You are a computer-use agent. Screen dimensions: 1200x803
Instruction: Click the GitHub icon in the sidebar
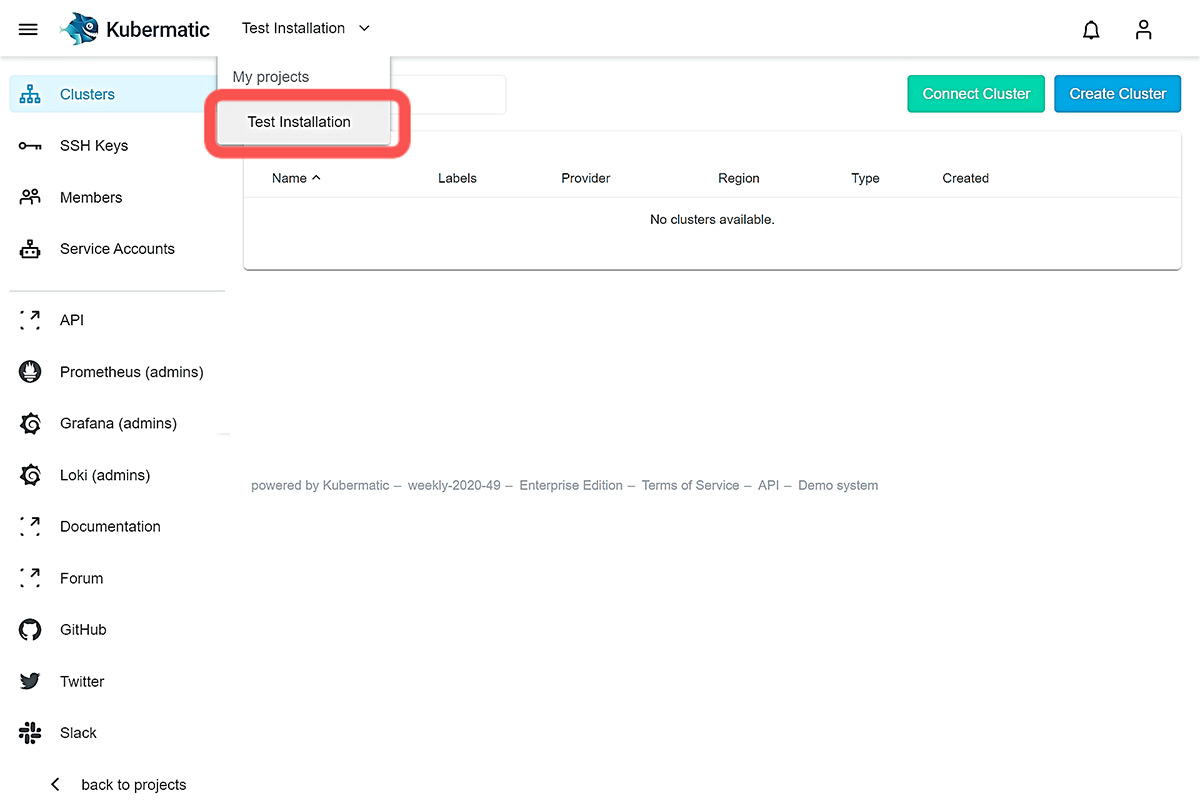(x=29, y=629)
